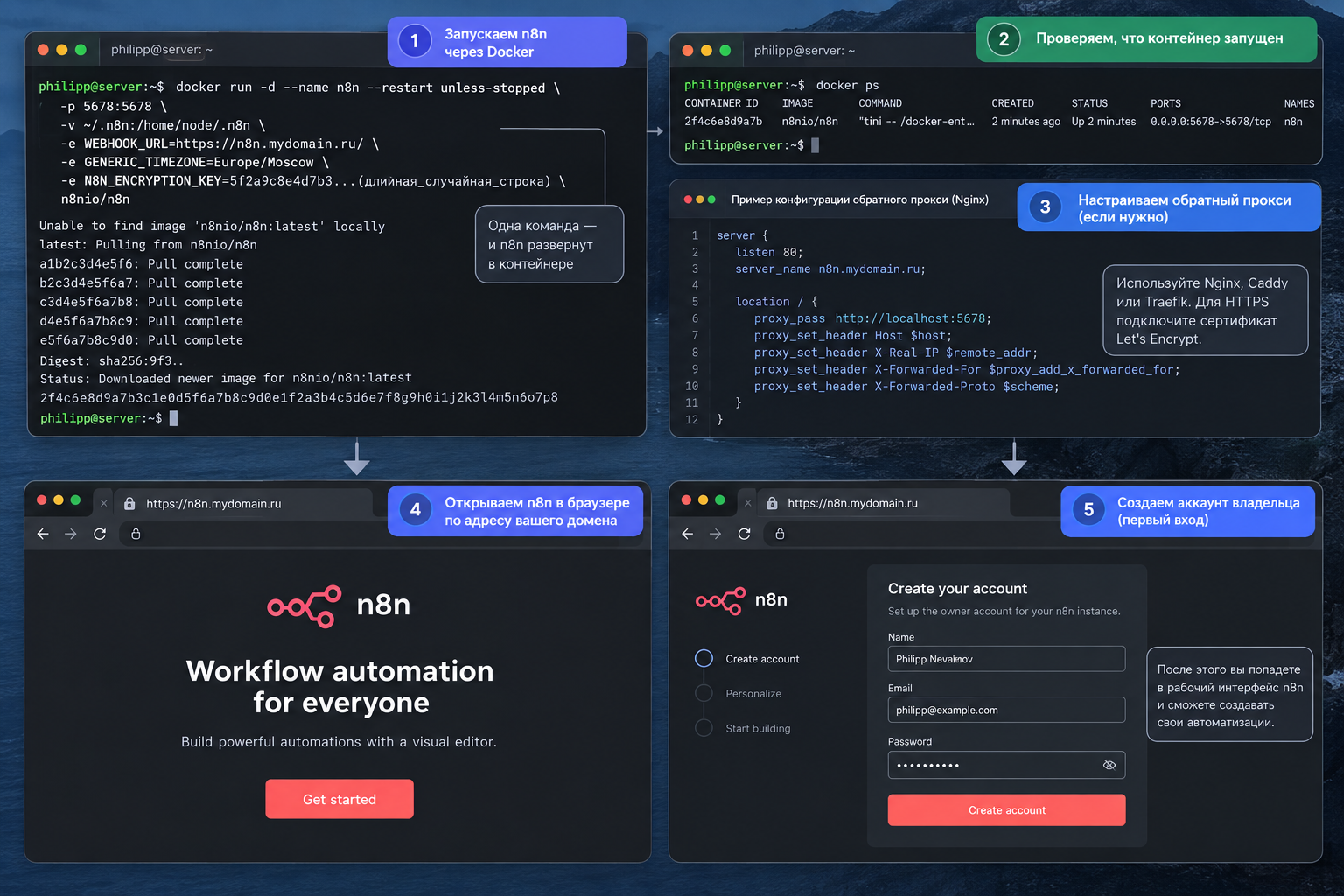Focus the Email field philipp@example.com

click(1006, 710)
